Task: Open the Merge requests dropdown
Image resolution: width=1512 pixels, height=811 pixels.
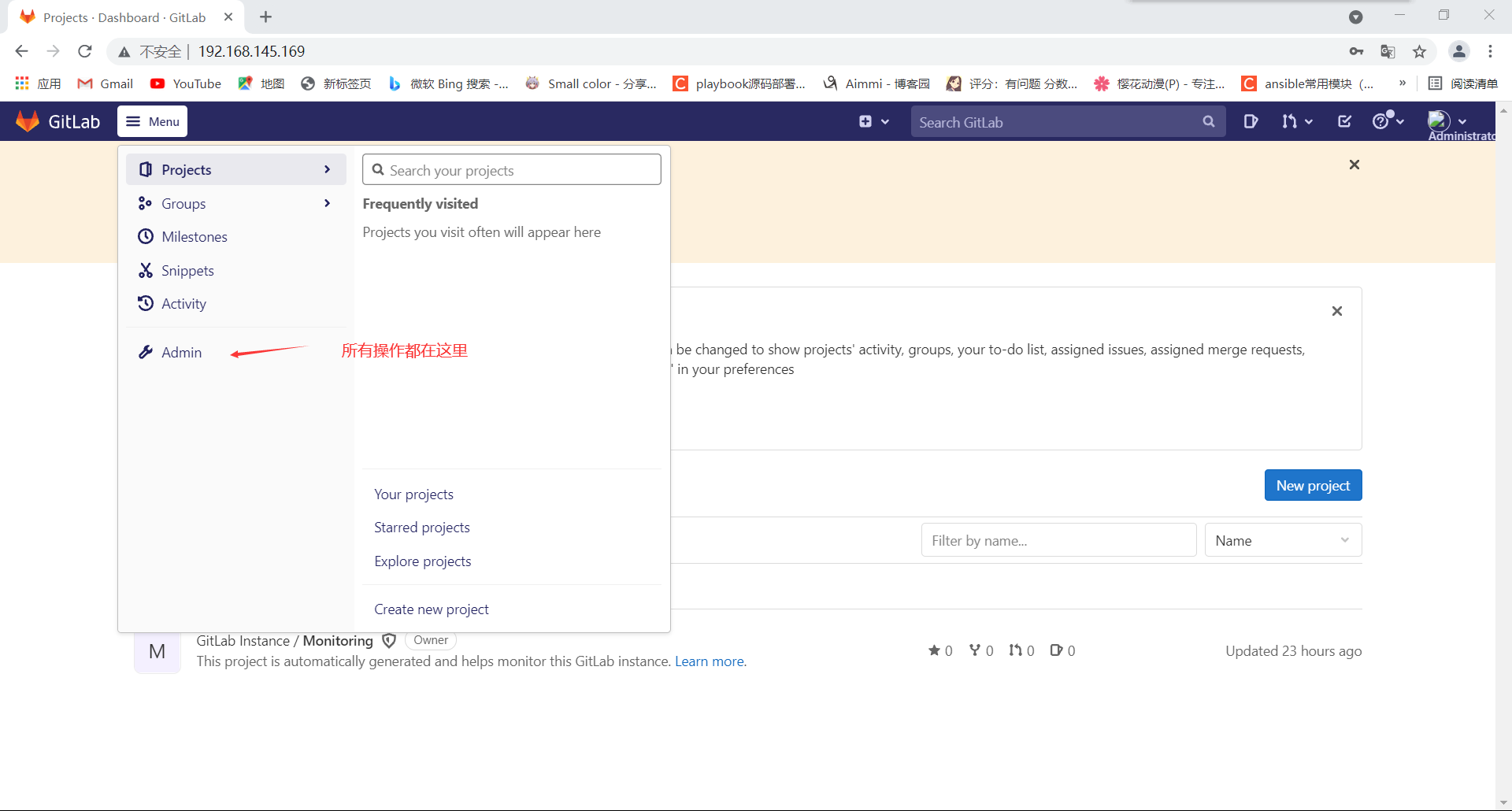Action: point(1297,121)
